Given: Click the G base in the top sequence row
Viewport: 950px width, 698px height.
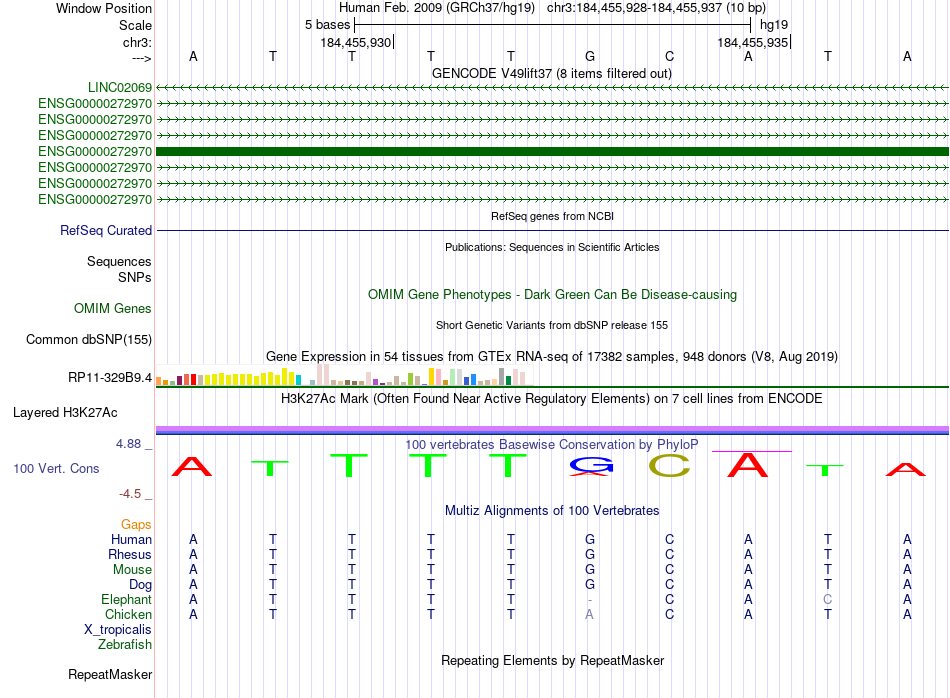Looking at the screenshot, I should [590, 56].
